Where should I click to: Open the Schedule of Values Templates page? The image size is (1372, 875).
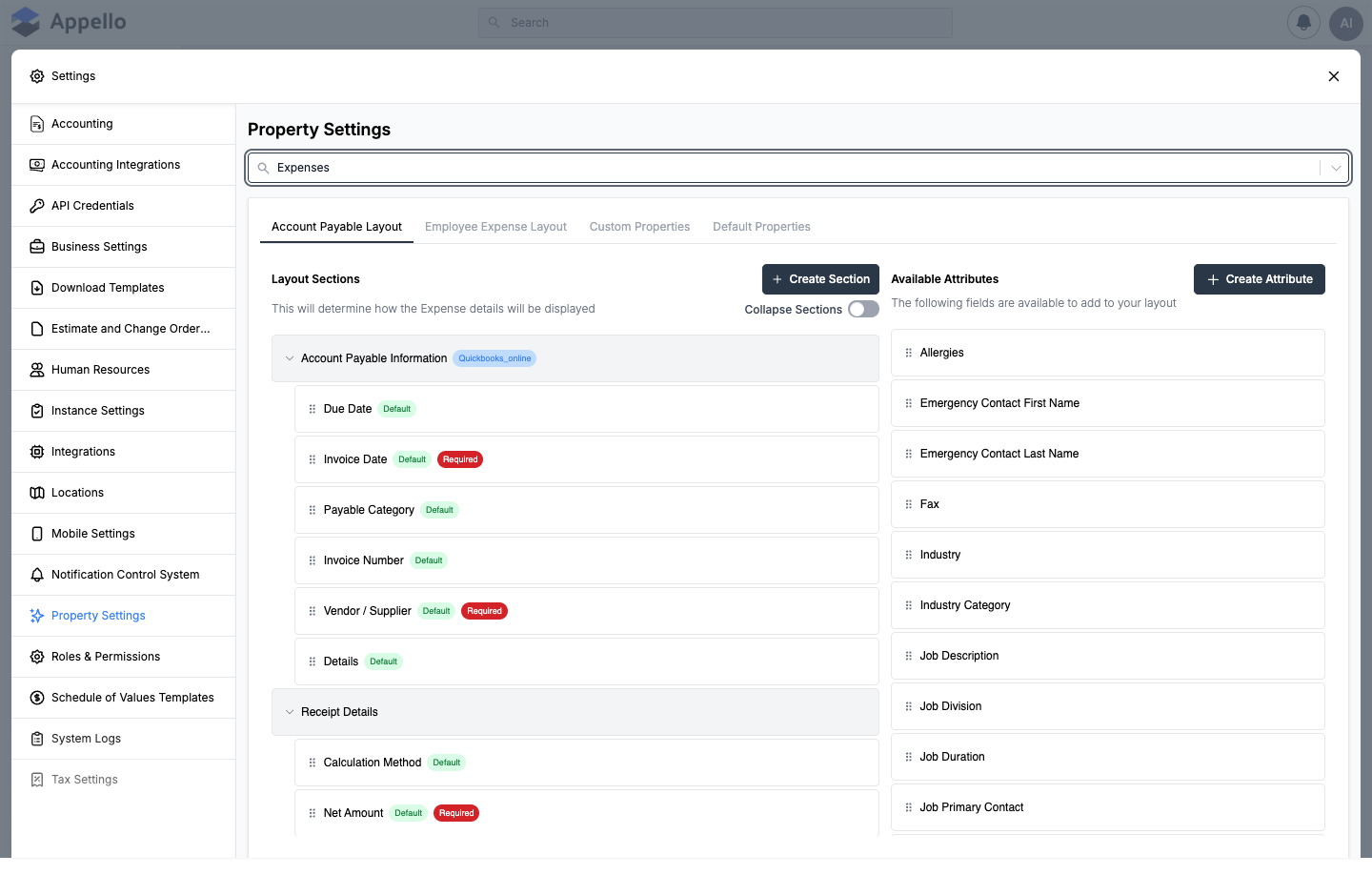[124, 698]
